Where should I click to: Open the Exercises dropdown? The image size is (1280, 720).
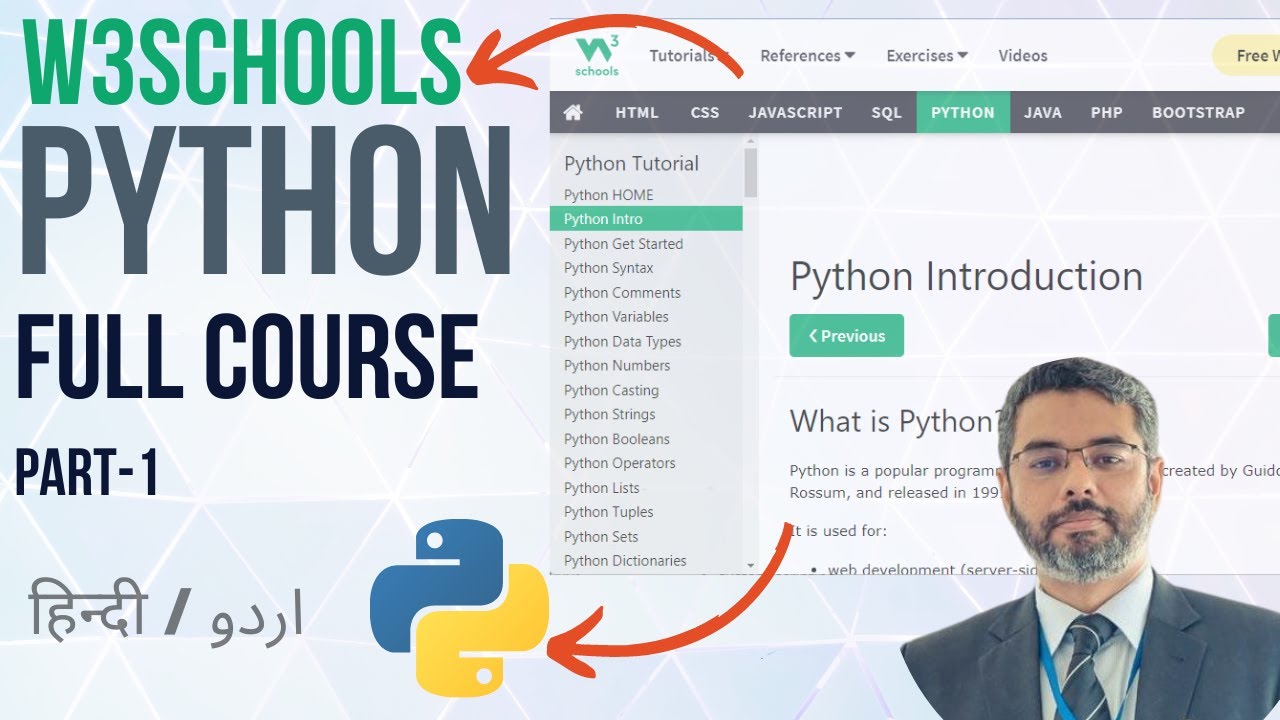[927, 56]
